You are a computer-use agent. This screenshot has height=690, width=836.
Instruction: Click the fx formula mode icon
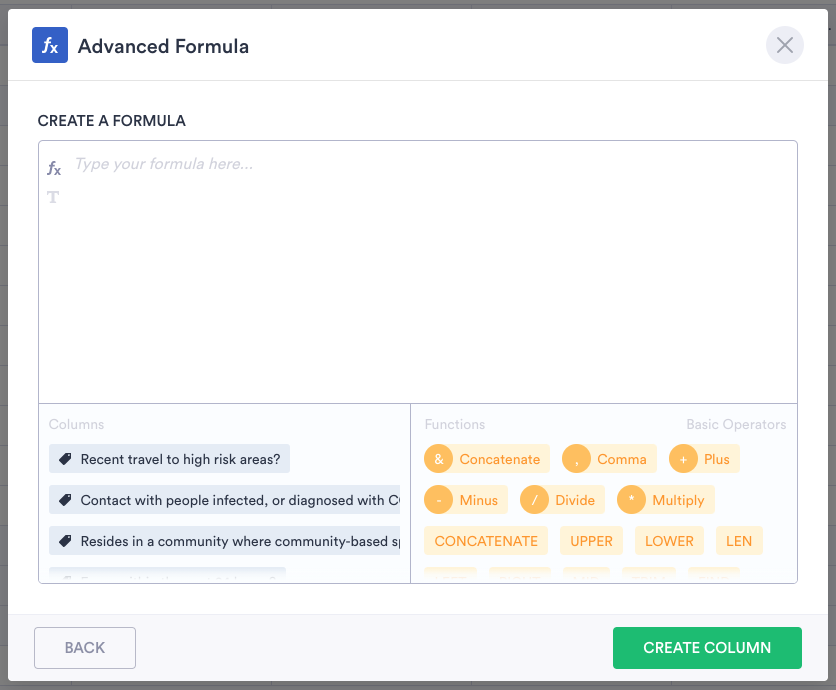click(x=54, y=169)
